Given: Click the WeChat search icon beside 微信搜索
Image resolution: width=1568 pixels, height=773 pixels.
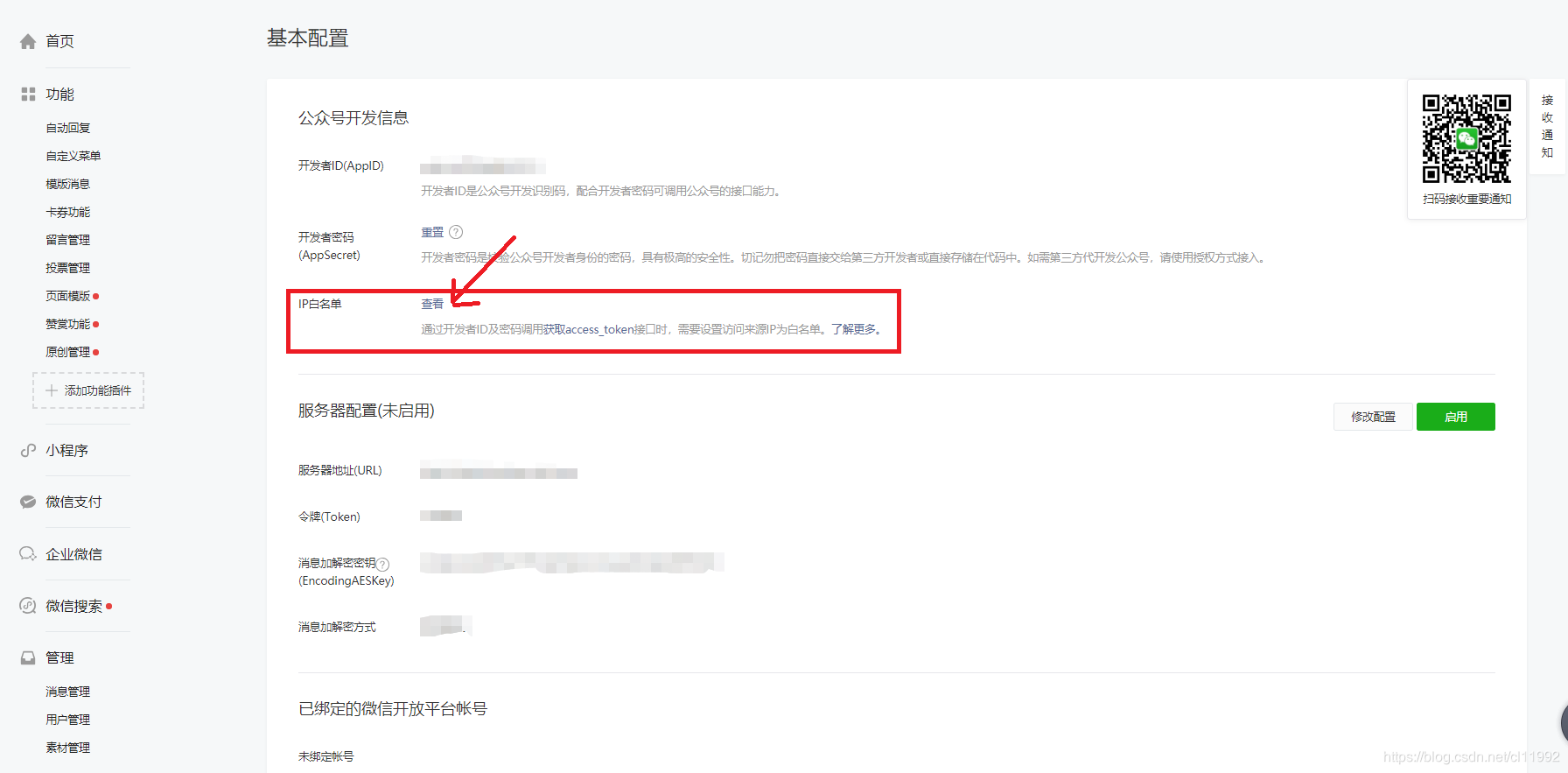Looking at the screenshot, I should click(28, 606).
